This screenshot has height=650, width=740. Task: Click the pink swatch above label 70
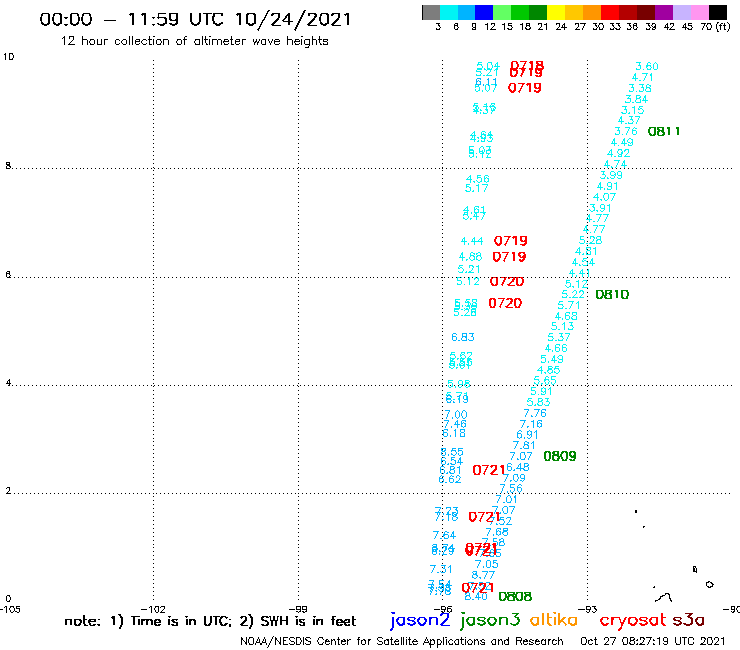700,12
